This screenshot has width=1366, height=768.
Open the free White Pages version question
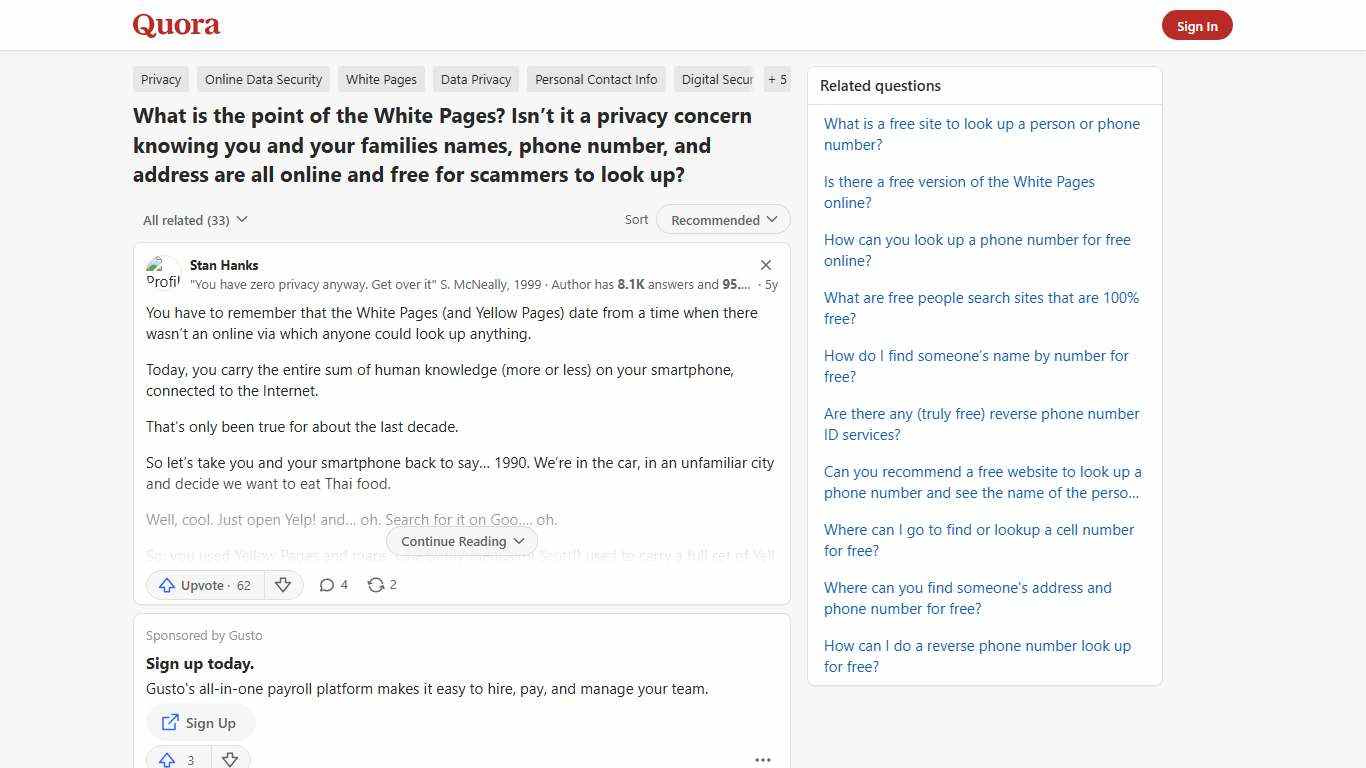click(959, 192)
